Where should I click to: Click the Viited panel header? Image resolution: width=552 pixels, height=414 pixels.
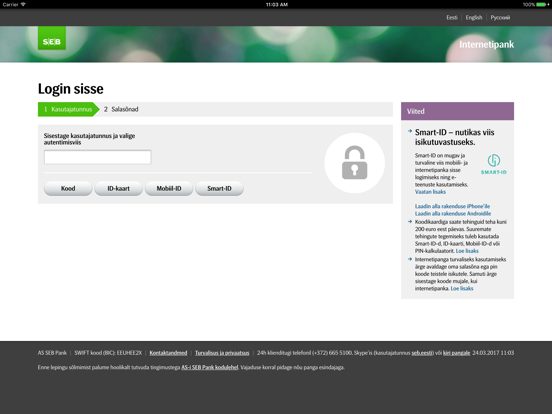[457, 111]
